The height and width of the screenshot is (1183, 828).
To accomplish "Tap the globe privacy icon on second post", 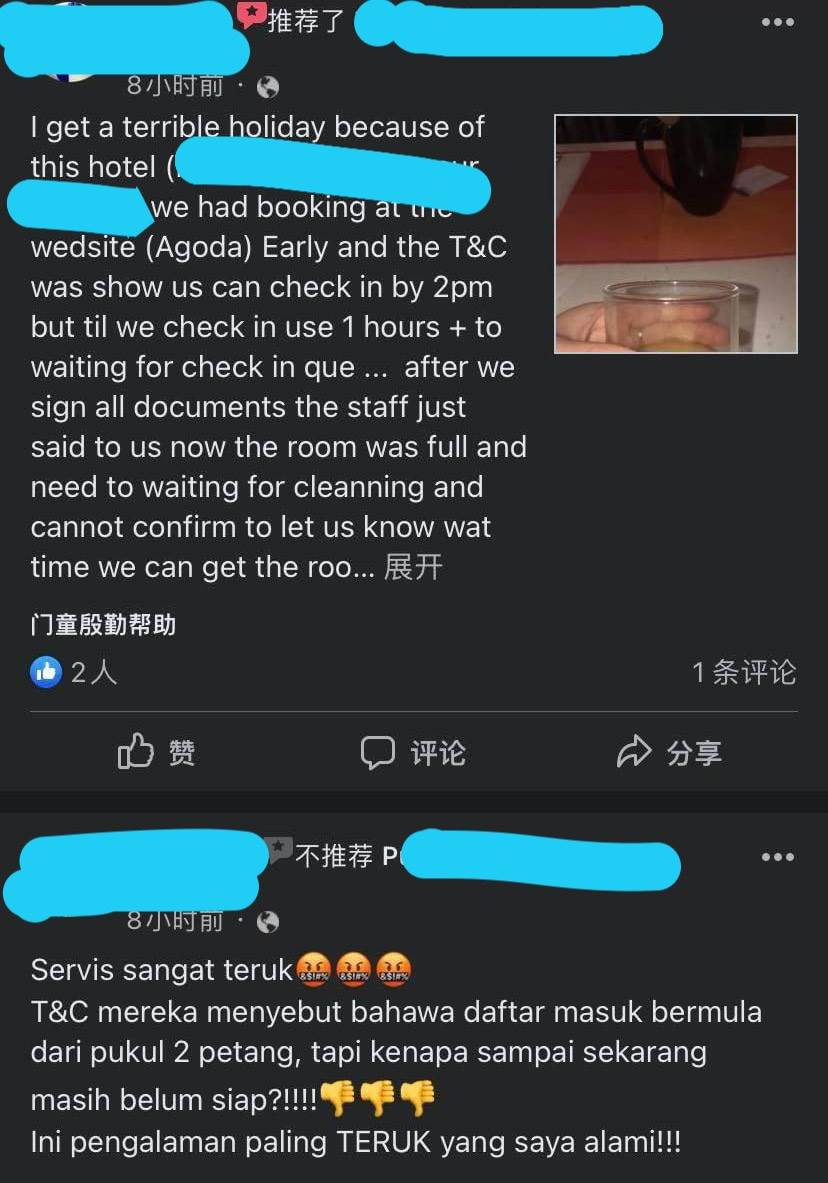I will pyautogui.click(x=268, y=922).
